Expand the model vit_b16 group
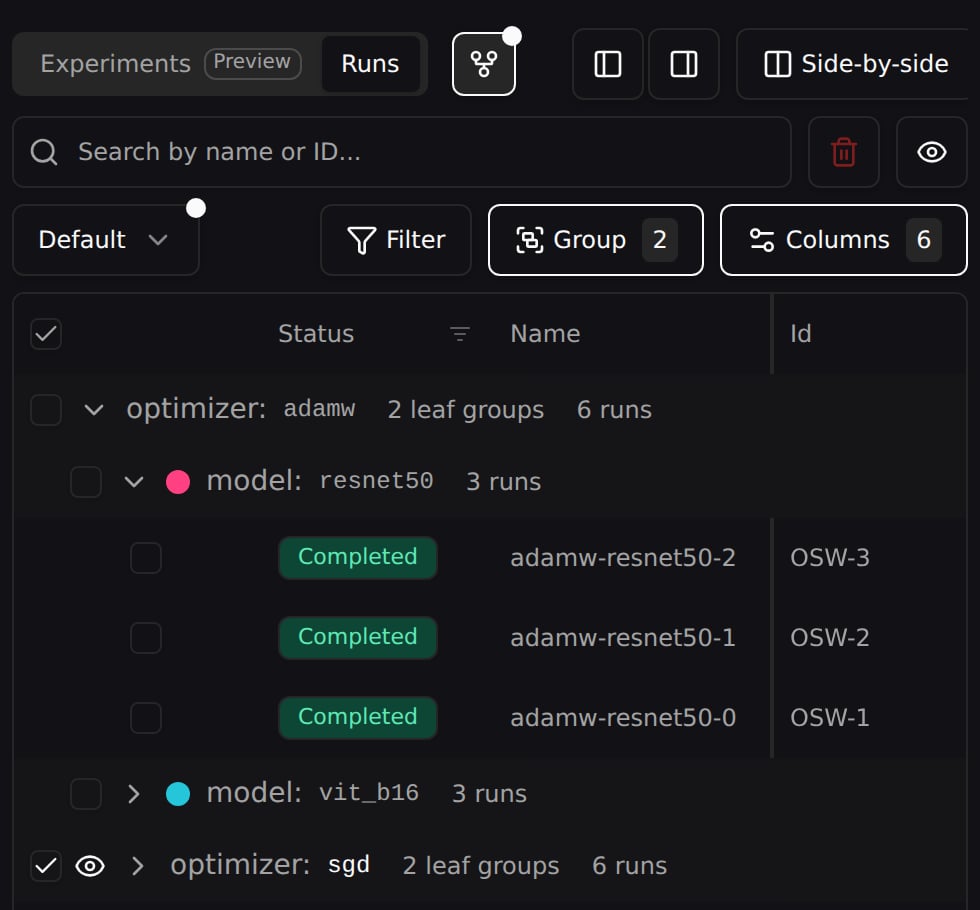Viewport: 980px width, 910px height. click(x=134, y=794)
